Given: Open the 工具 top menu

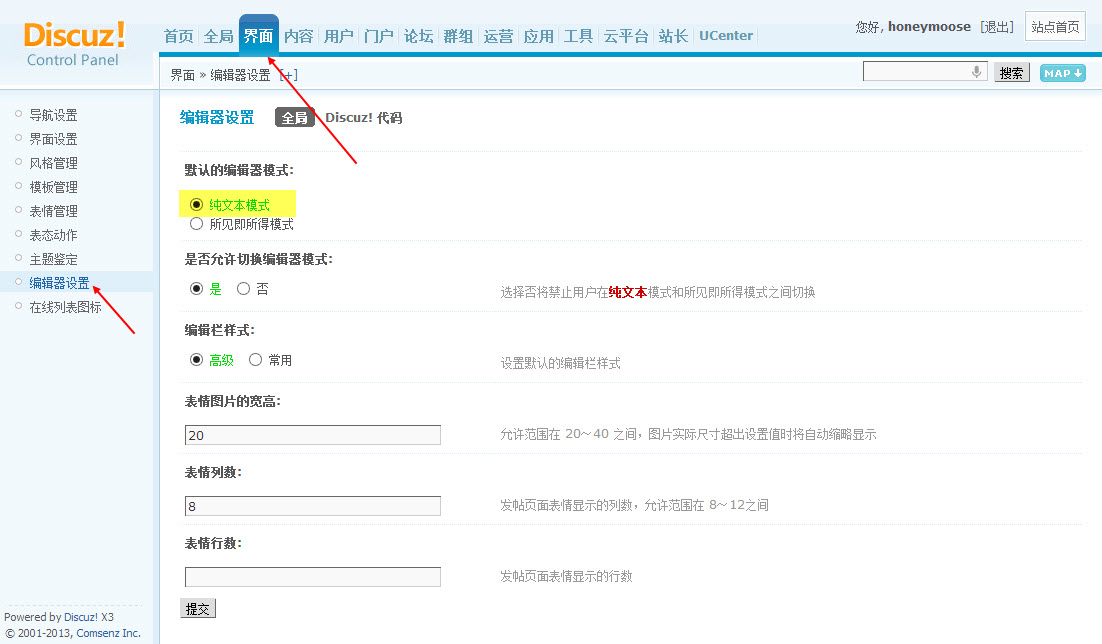Looking at the screenshot, I should (x=578, y=36).
